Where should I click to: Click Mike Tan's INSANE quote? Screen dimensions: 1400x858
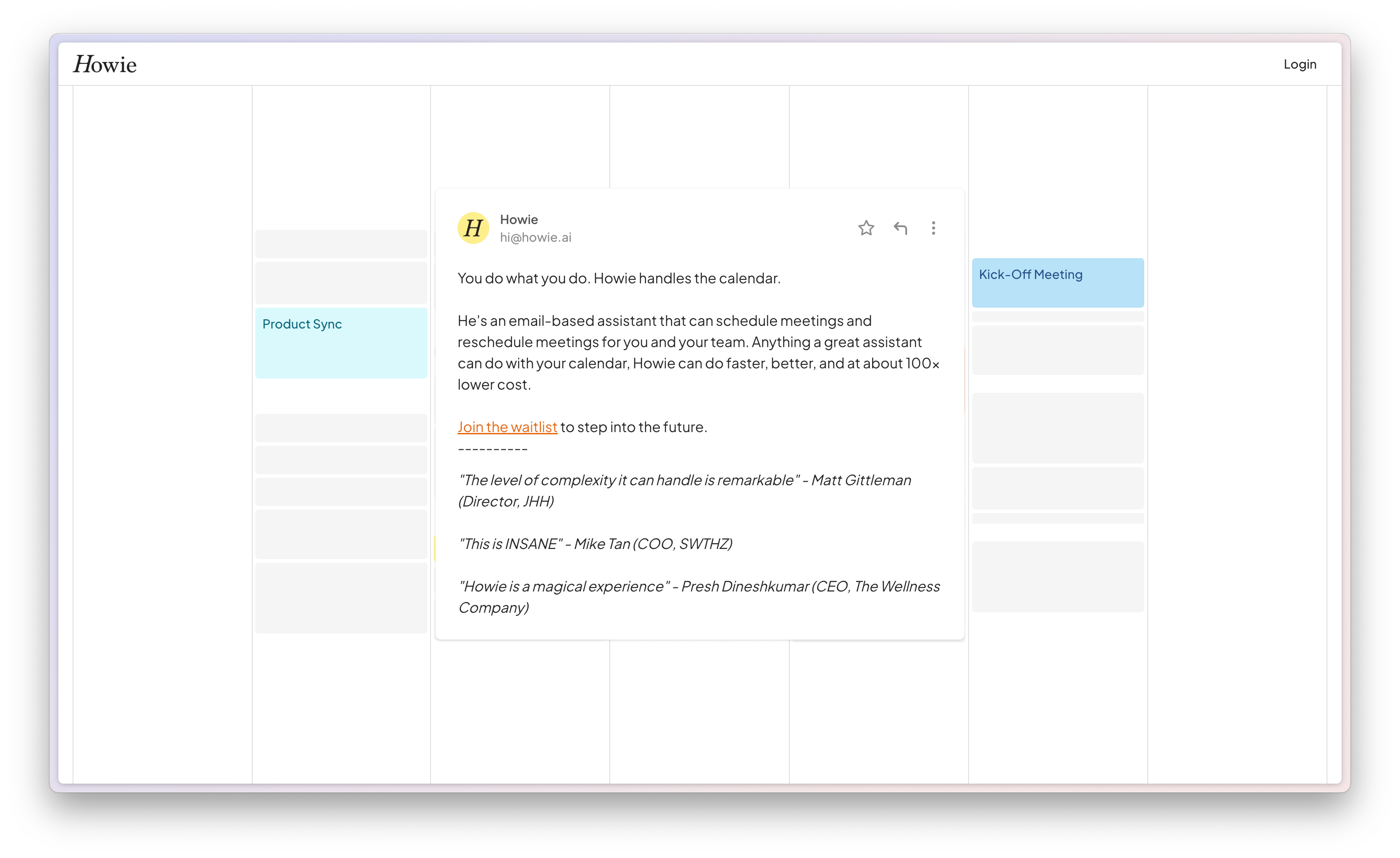[595, 544]
